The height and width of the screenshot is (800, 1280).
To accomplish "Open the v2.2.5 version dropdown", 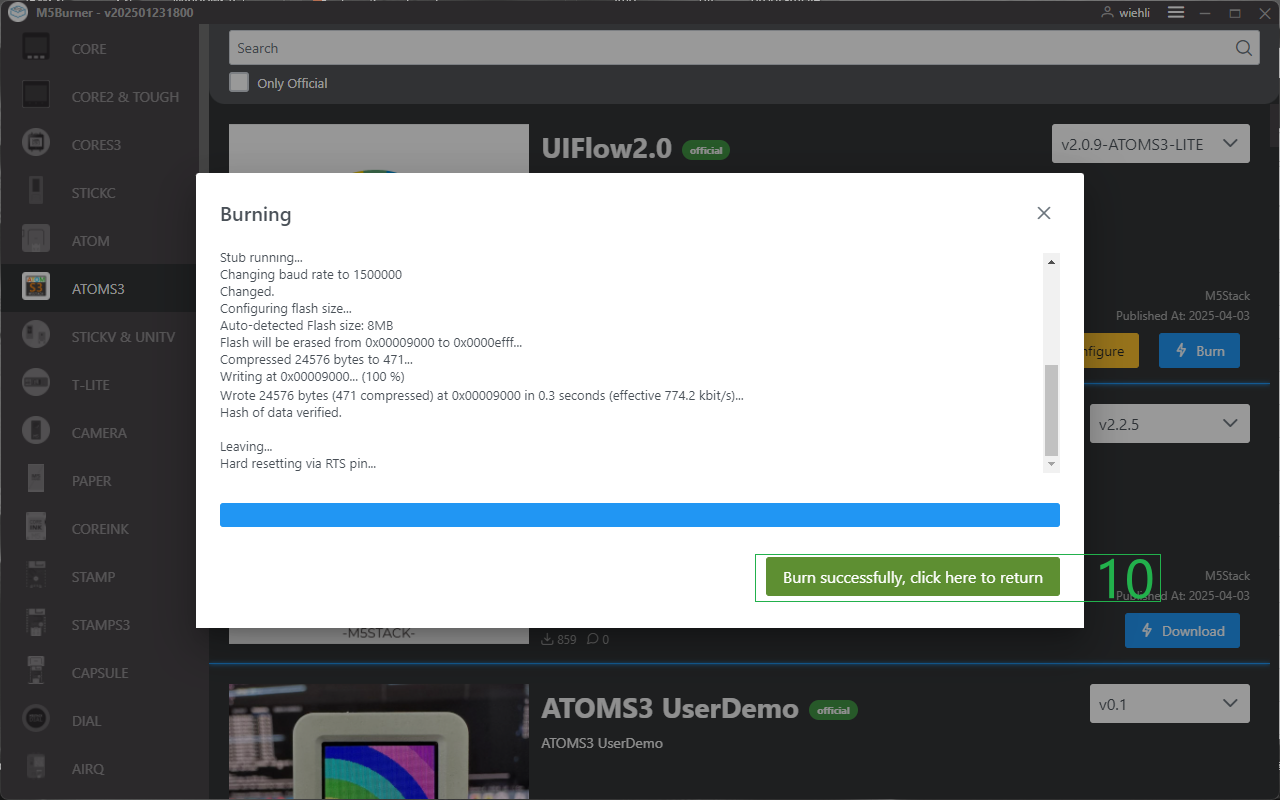I will pos(1169,424).
